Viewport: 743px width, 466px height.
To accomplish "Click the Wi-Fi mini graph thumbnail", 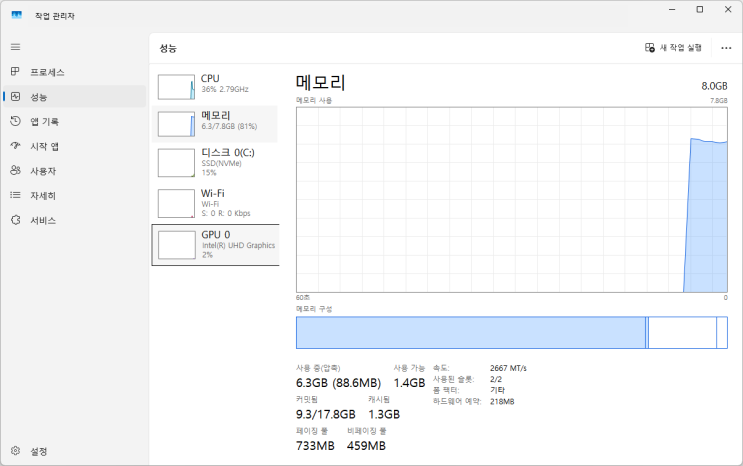I will (176, 203).
